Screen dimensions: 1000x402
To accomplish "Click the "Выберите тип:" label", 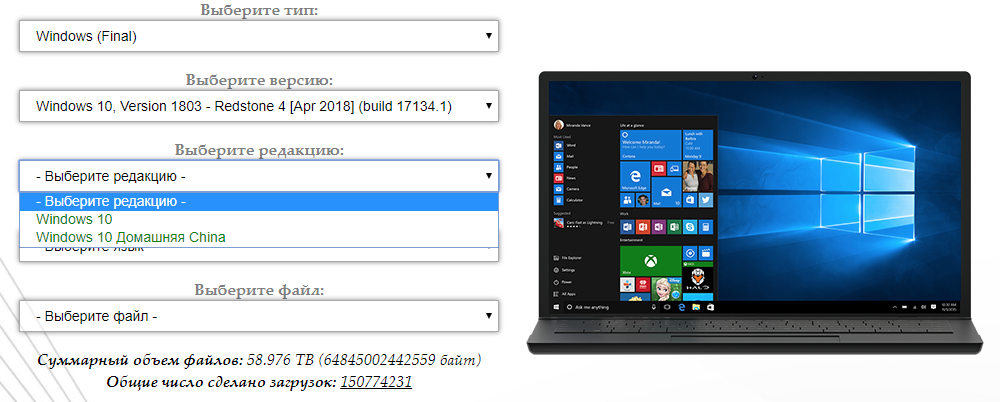I will [x=259, y=10].
